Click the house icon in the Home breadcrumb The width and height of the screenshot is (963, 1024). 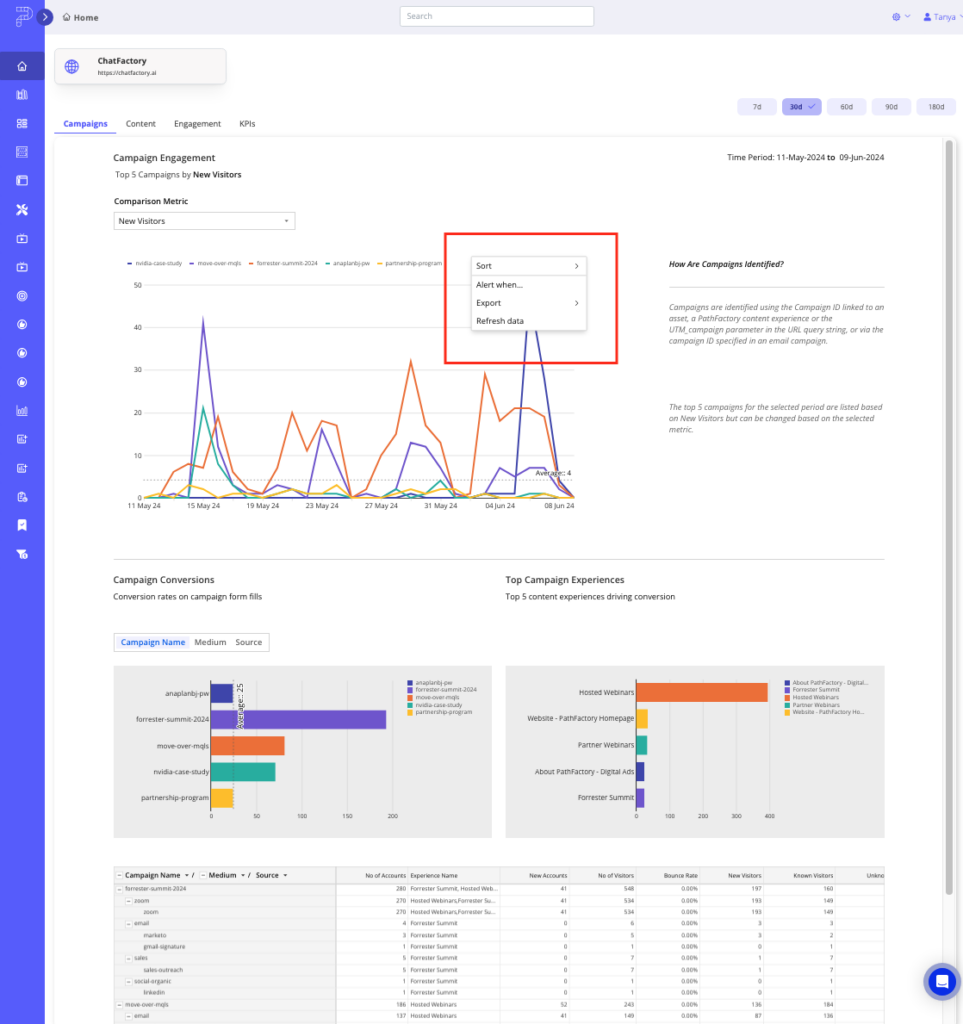(67, 17)
